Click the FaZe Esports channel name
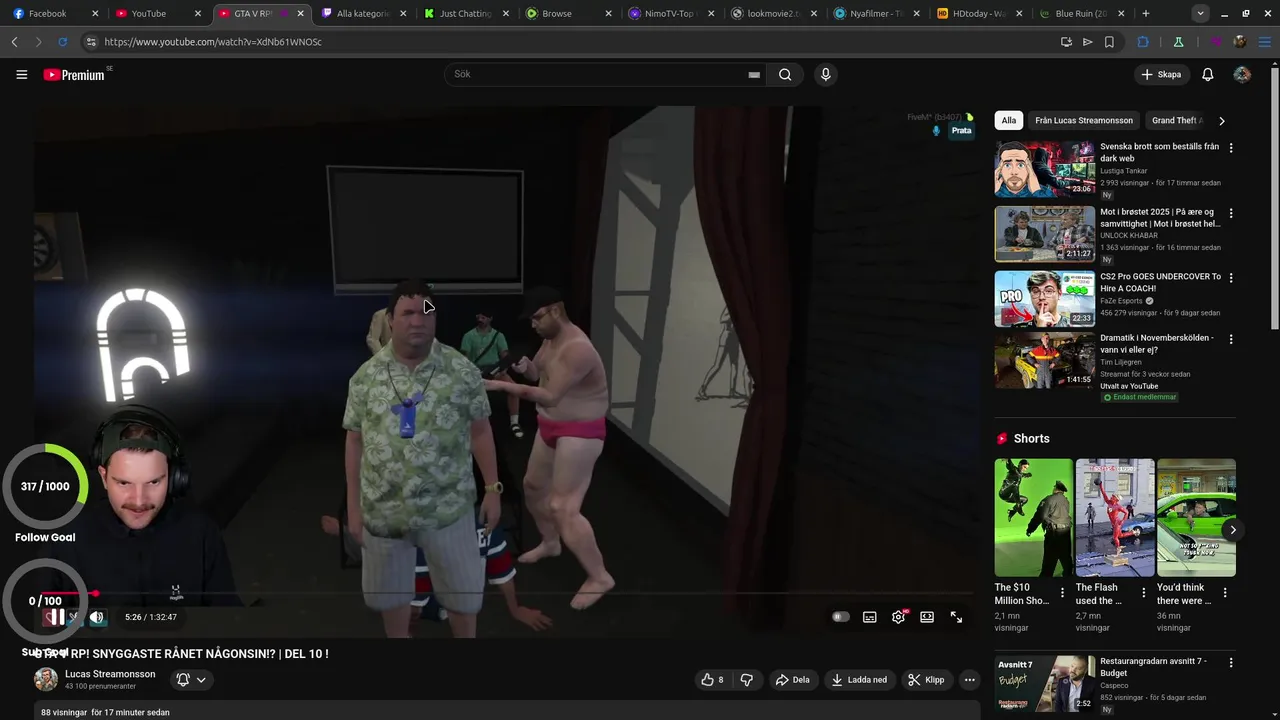Screen dimensions: 1280x720 point(1122,301)
